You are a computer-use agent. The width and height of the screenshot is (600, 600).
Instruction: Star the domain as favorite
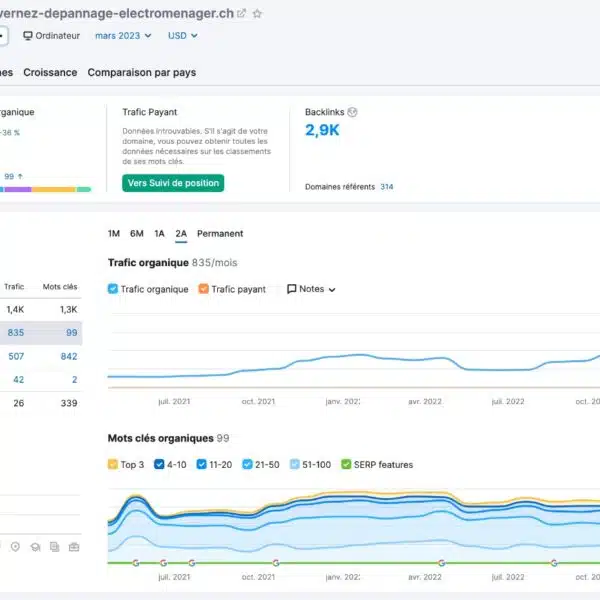click(x=257, y=14)
